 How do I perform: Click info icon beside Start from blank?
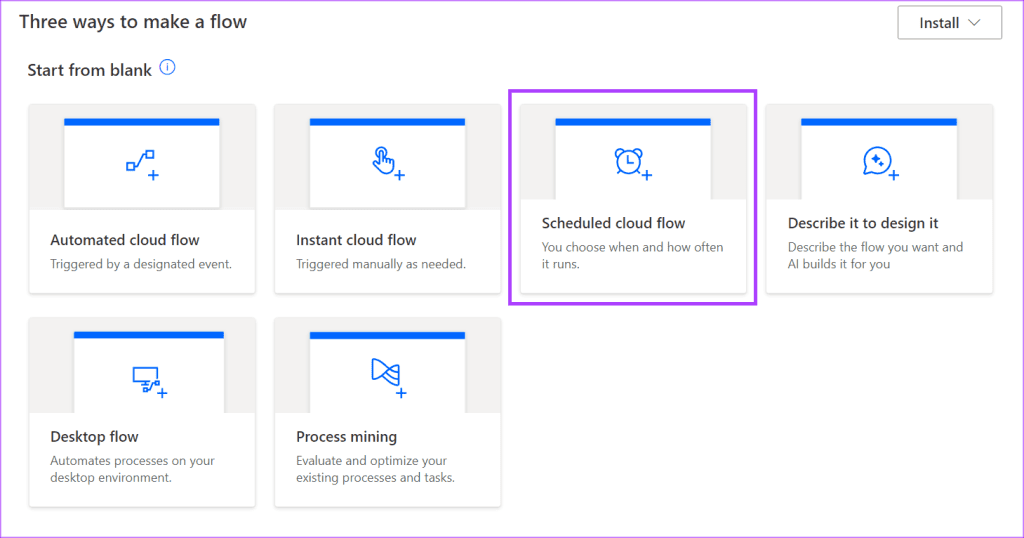tap(167, 69)
